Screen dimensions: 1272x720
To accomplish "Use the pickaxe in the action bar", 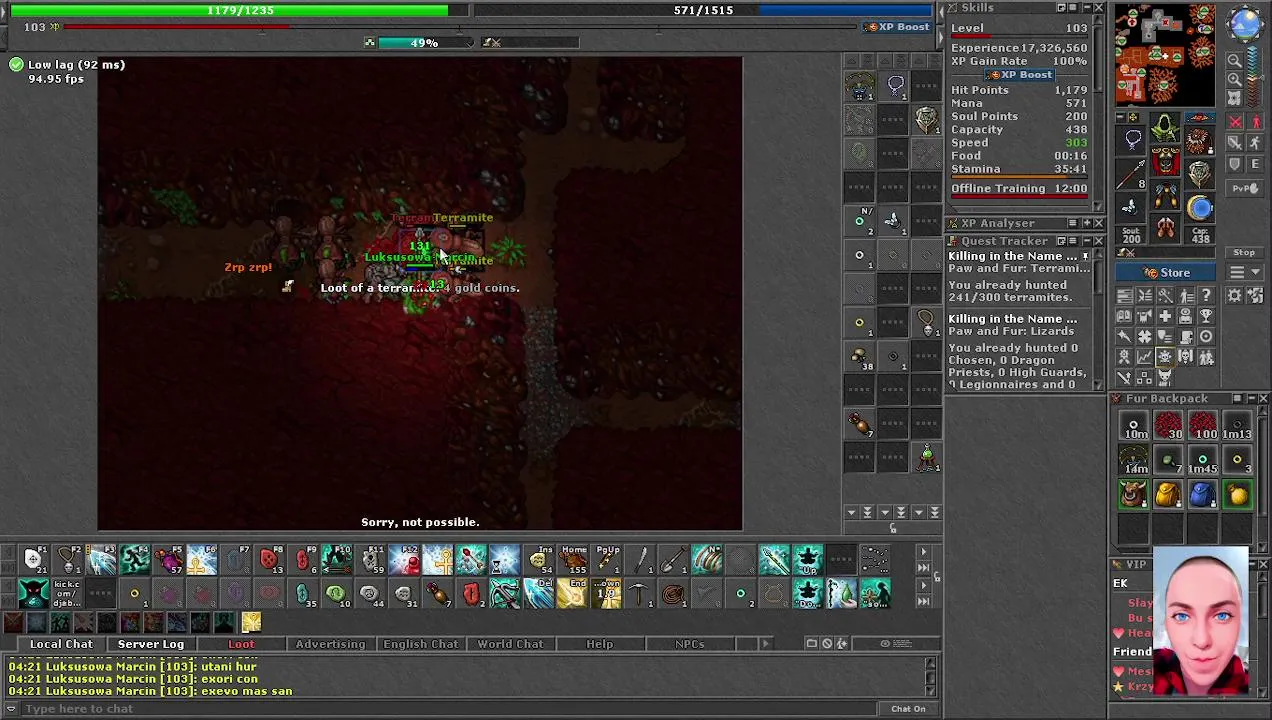I will [x=638, y=593].
